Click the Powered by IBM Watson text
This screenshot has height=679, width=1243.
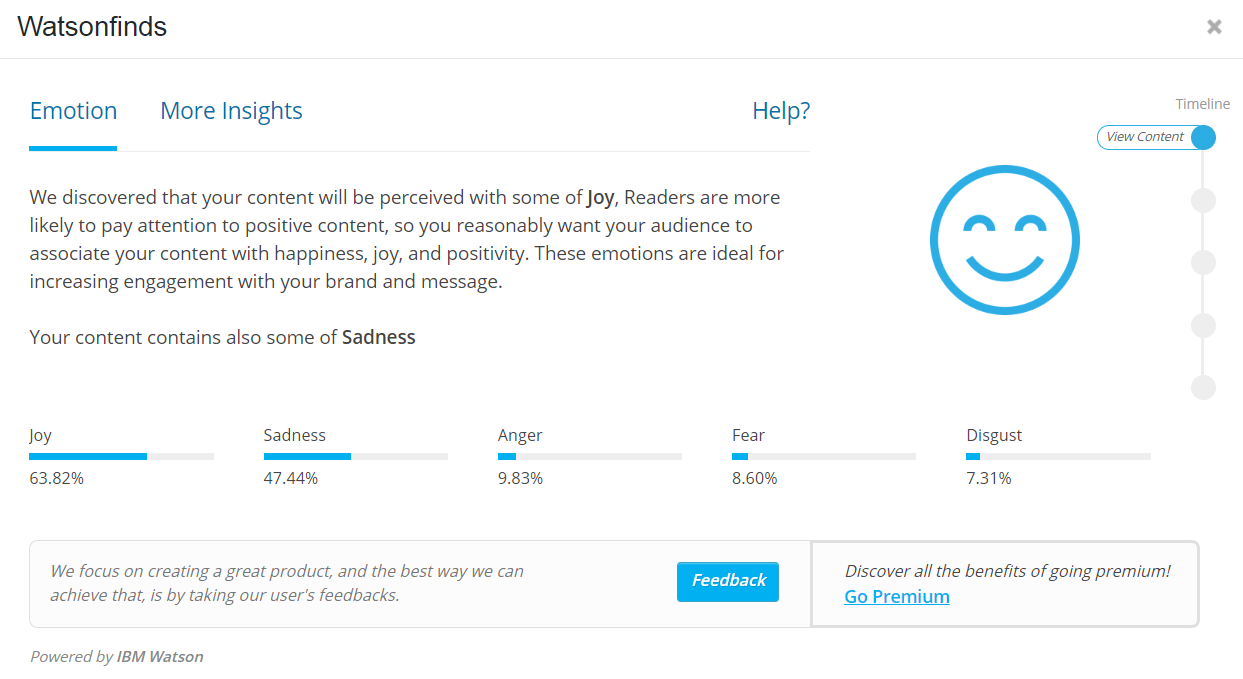(x=116, y=657)
